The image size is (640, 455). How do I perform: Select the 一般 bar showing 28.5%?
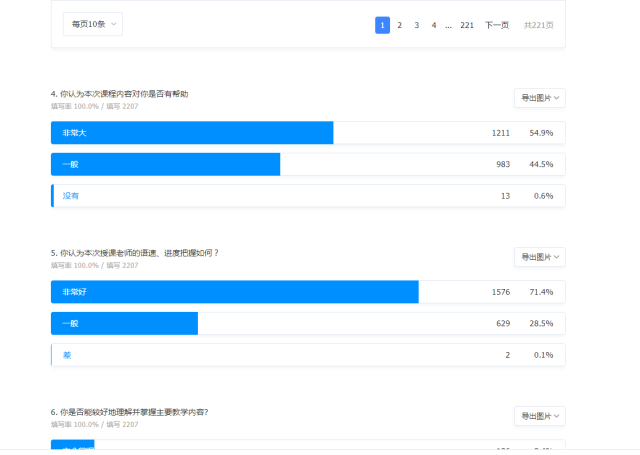pos(124,323)
